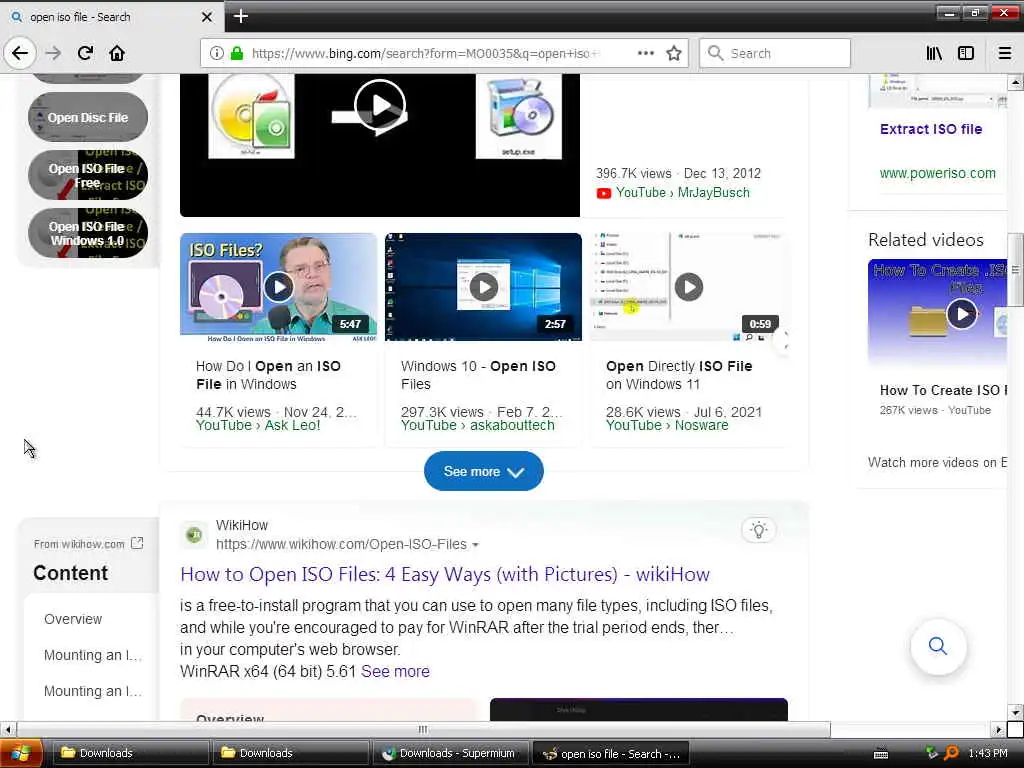The image size is (1024, 768).
Task: Select 'Open ISO File Windows 10' suggestion pill
Action: click(x=88, y=233)
